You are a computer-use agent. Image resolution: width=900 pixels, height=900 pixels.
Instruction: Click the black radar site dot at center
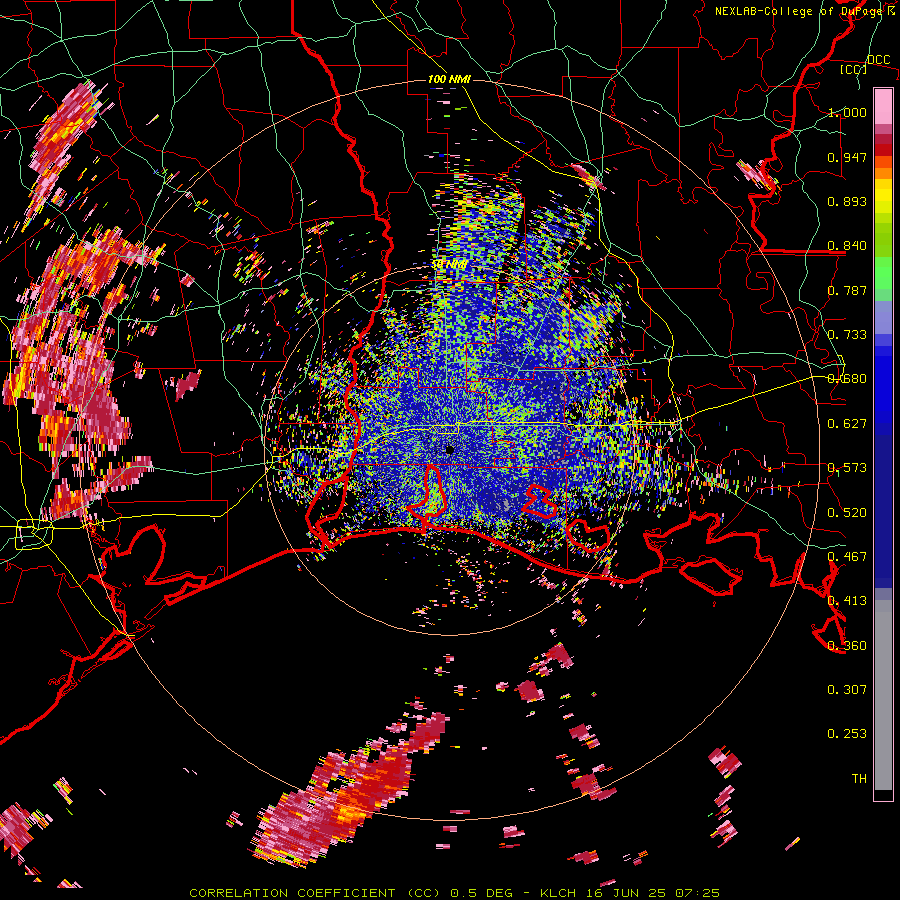(450, 451)
